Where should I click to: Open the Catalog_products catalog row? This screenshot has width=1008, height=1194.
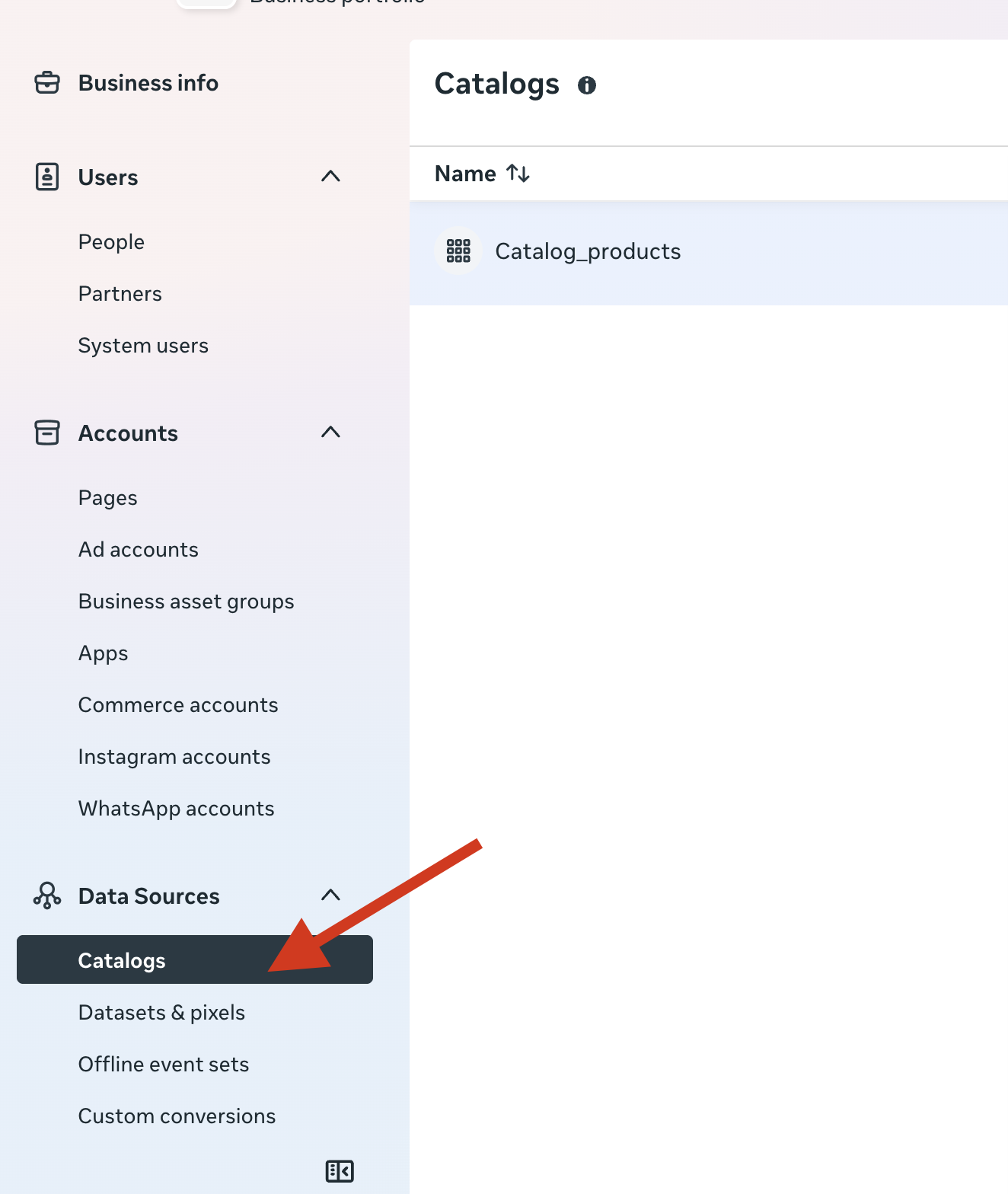click(x=588, y=251)
